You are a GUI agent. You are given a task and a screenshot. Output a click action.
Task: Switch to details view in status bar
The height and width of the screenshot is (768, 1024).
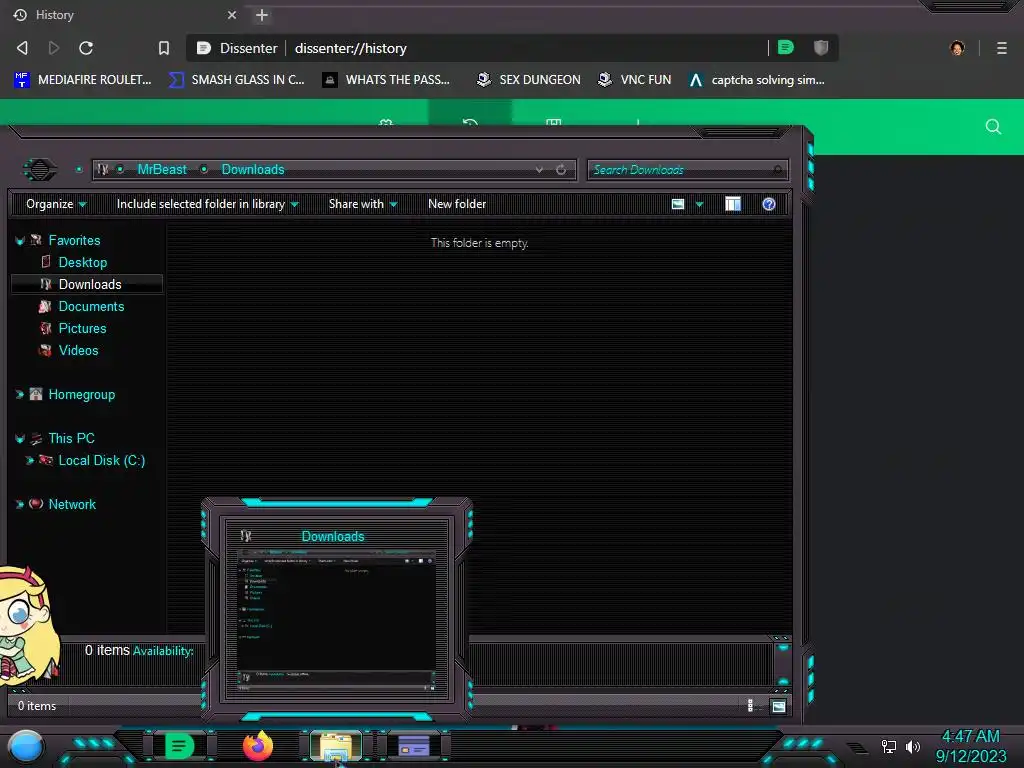(x=750, y=705)
